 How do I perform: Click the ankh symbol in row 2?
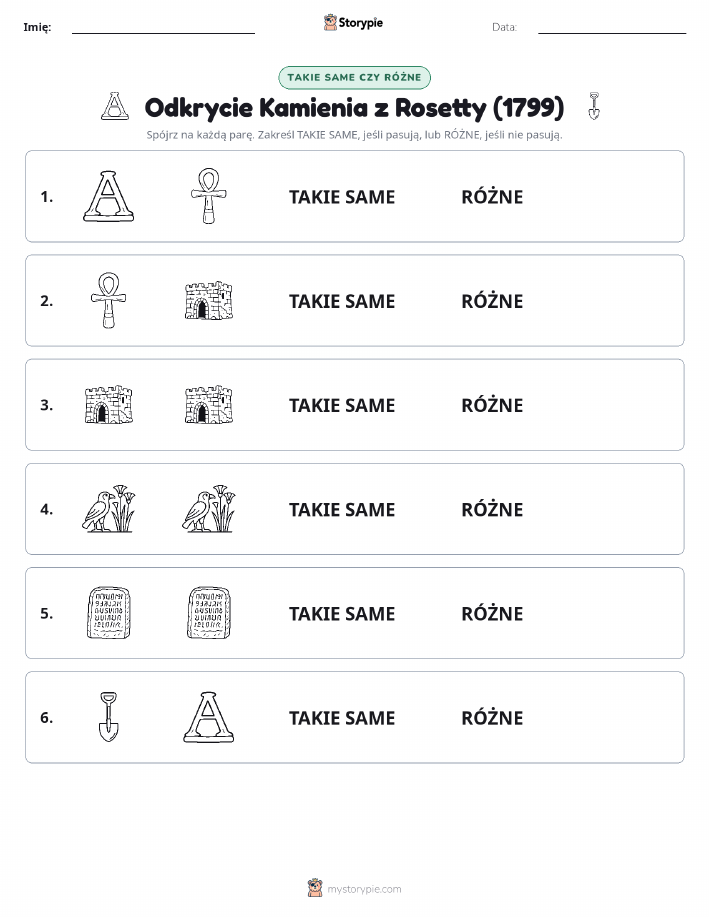(x=109, y=301)
